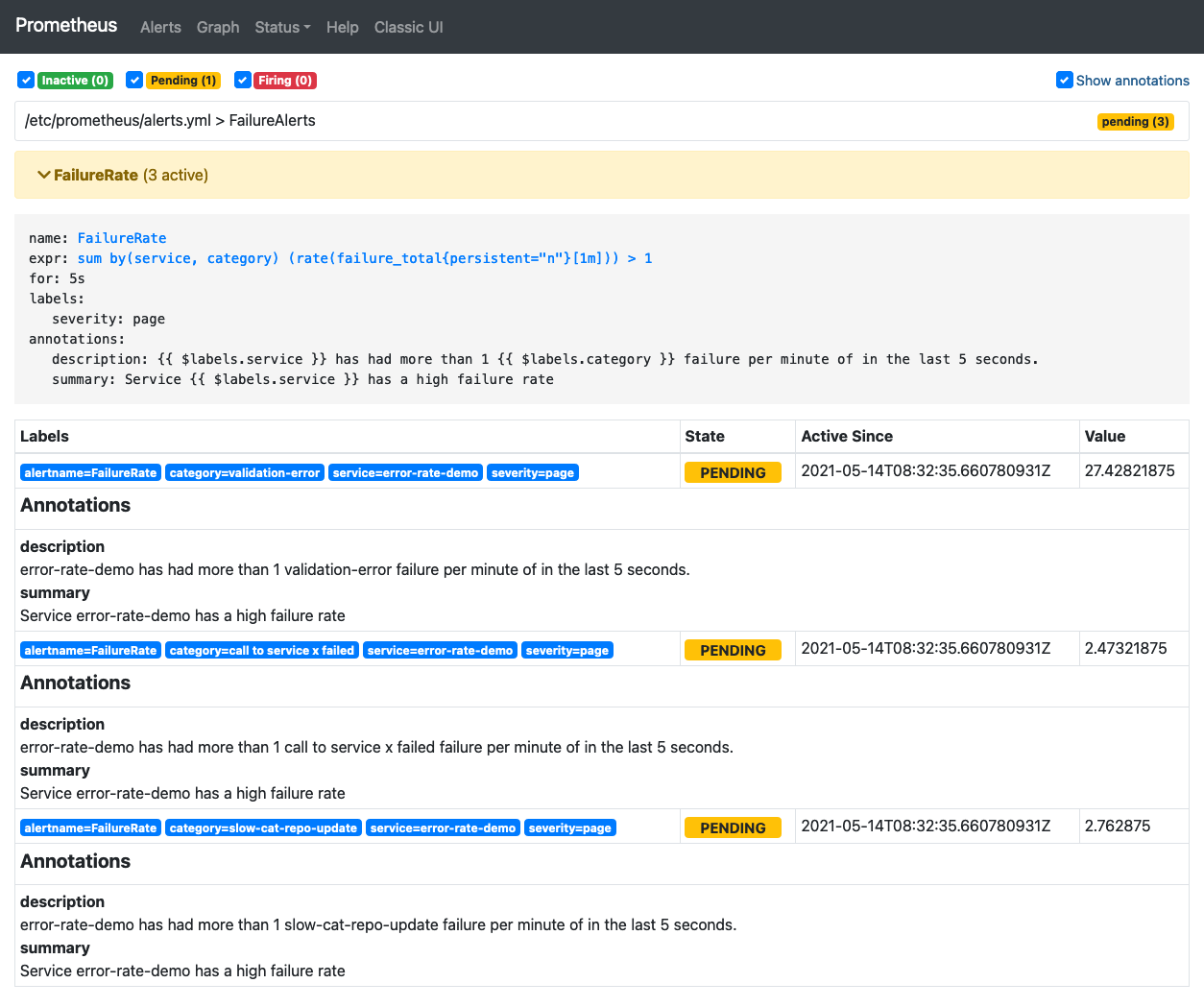Click the Show annotations label text
Viewport: 1204px width, 1007px height.
(1132, 81)
